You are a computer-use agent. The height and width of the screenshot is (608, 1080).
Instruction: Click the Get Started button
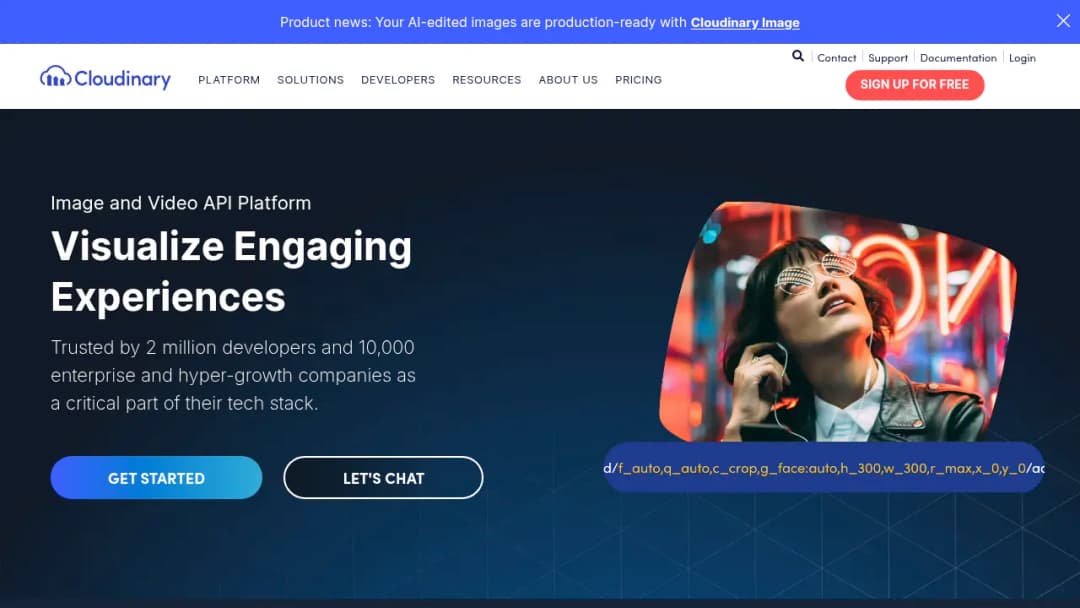click(156, 478)
